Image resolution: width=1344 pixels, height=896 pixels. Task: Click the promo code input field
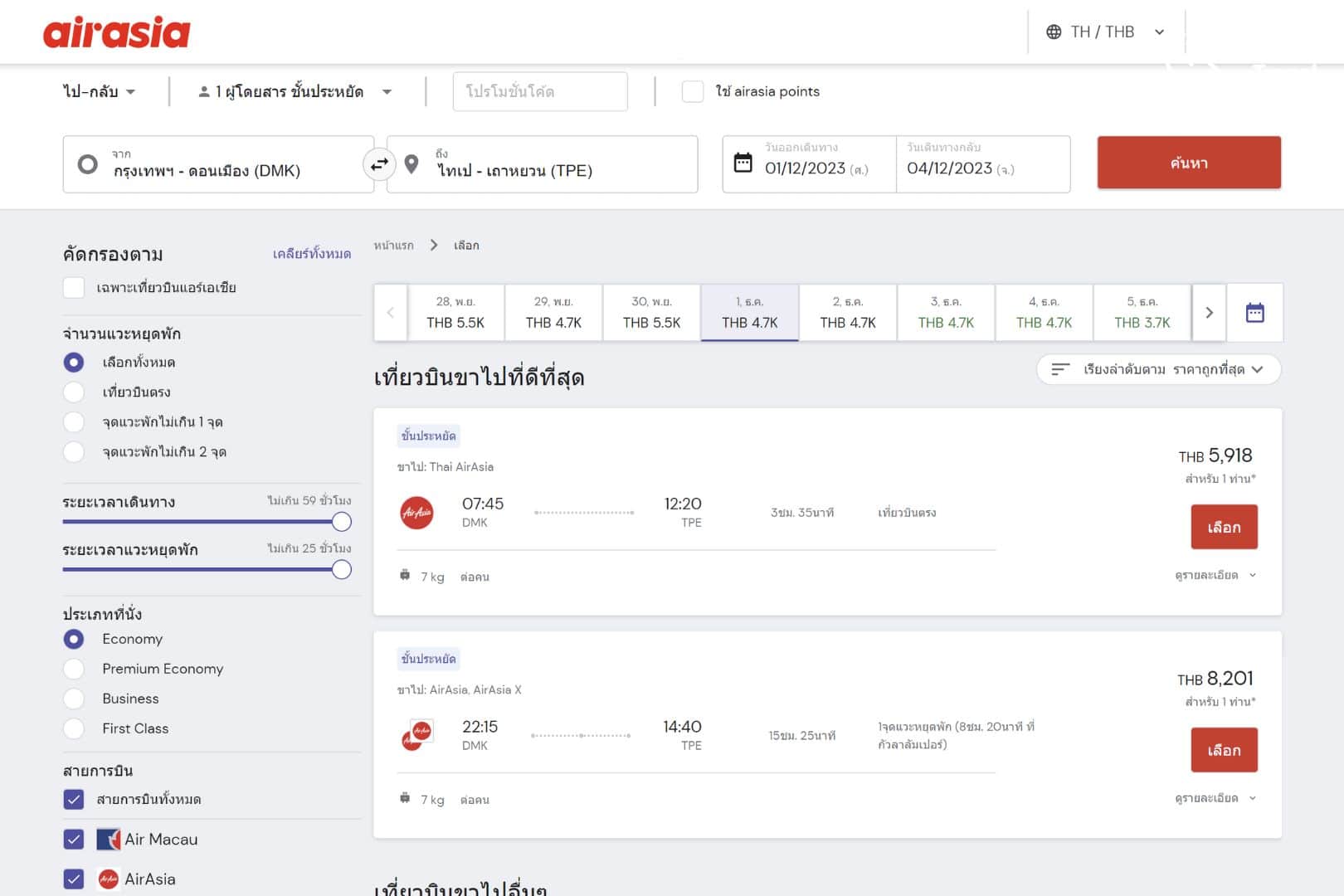tap(540, 91)
